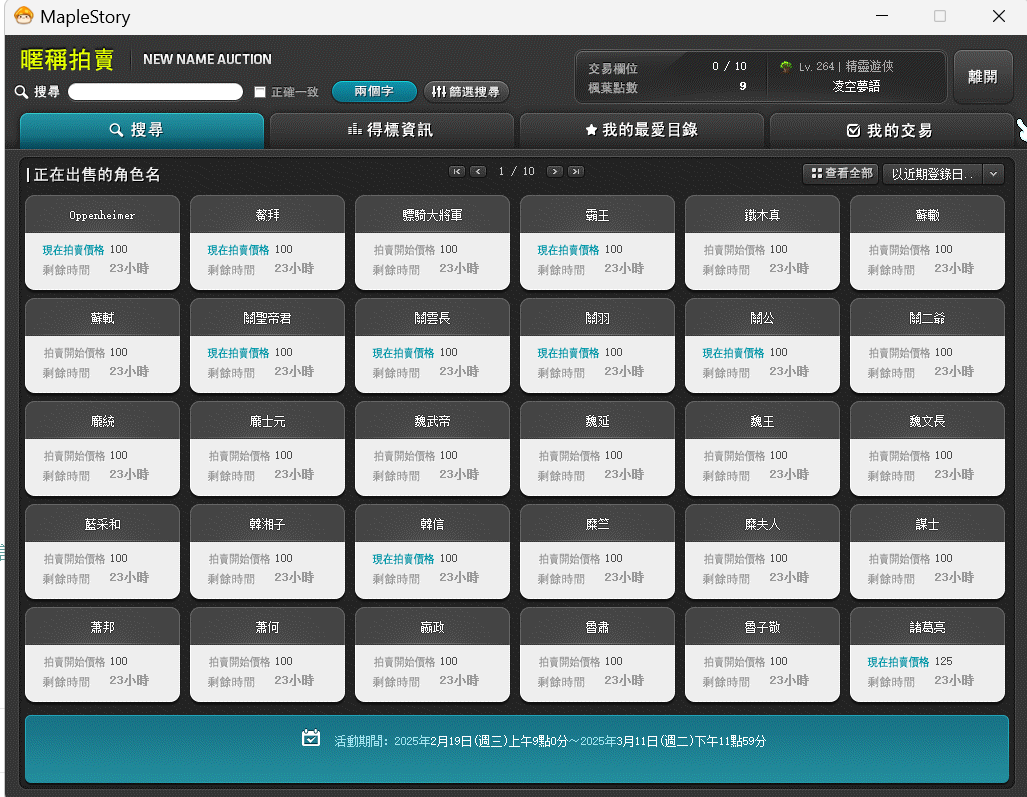
Task: Click the 篩選搜尋 filter search button
Action: (466, 92)
